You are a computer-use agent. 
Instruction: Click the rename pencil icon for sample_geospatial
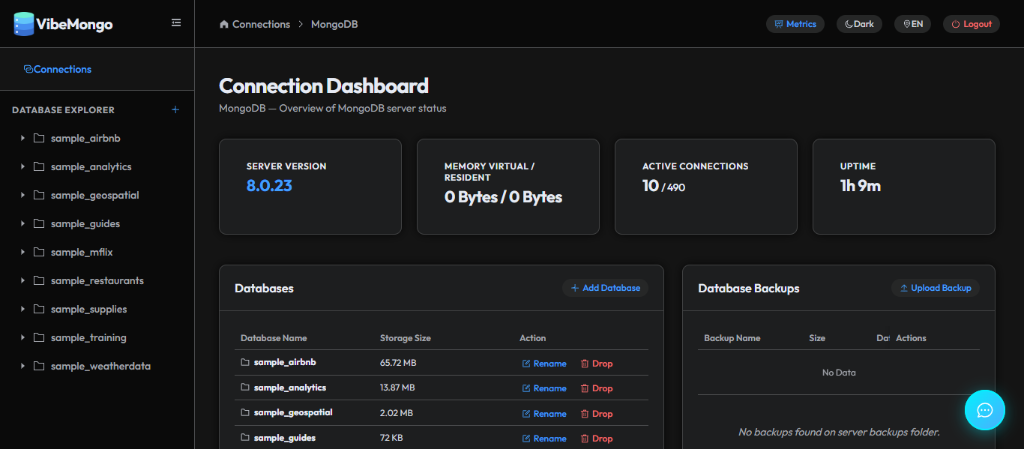point(526,414)
